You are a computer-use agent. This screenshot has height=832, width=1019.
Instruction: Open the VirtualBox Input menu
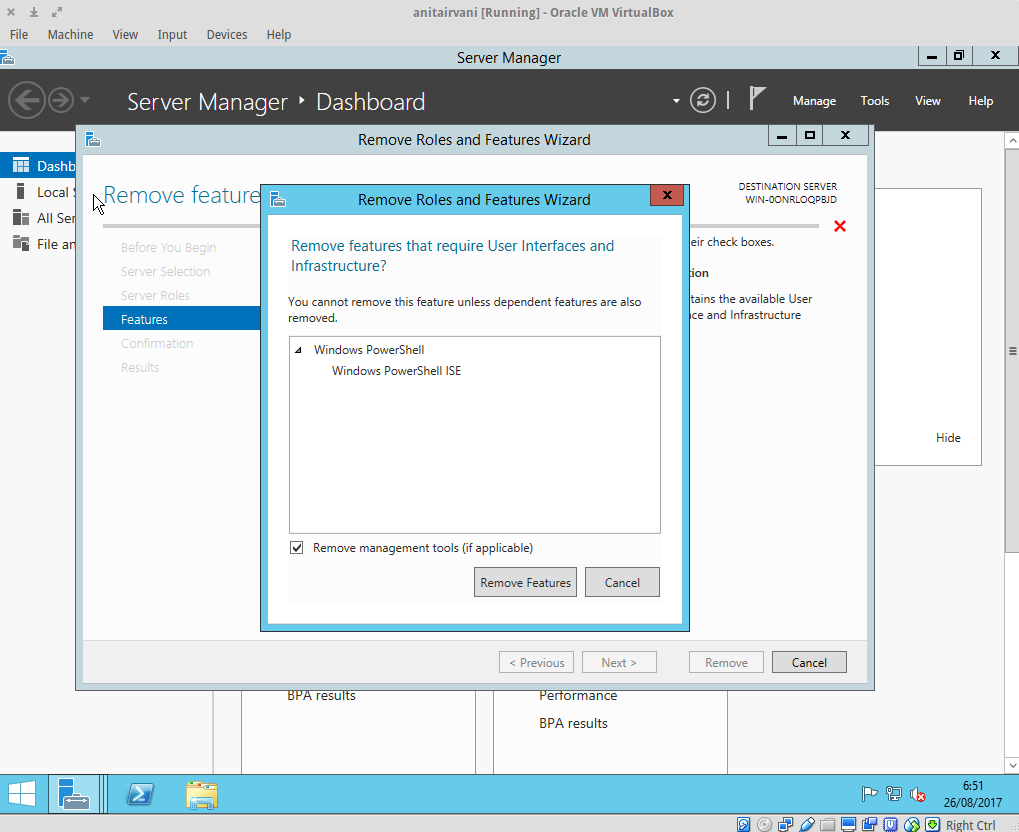tap(172, 34)
